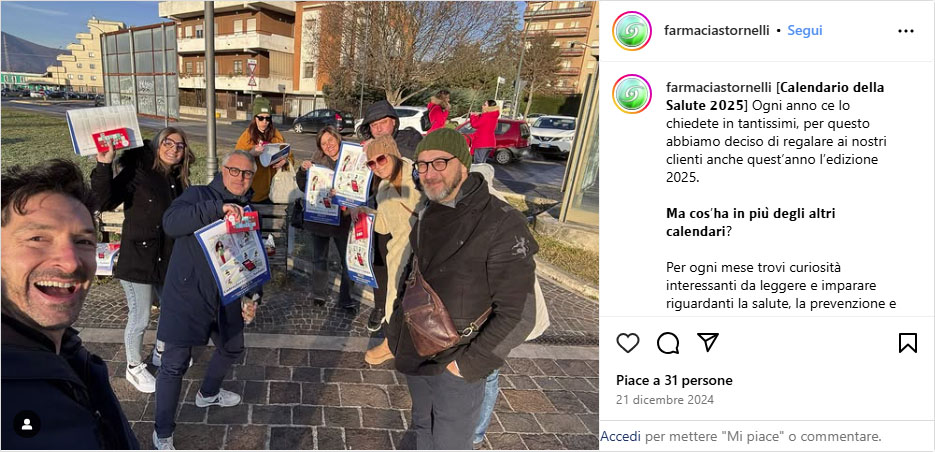This screenshot has width=935, height=452.
Task: Click the 21 dicembre 2024 post date
Action: (665, 400)
